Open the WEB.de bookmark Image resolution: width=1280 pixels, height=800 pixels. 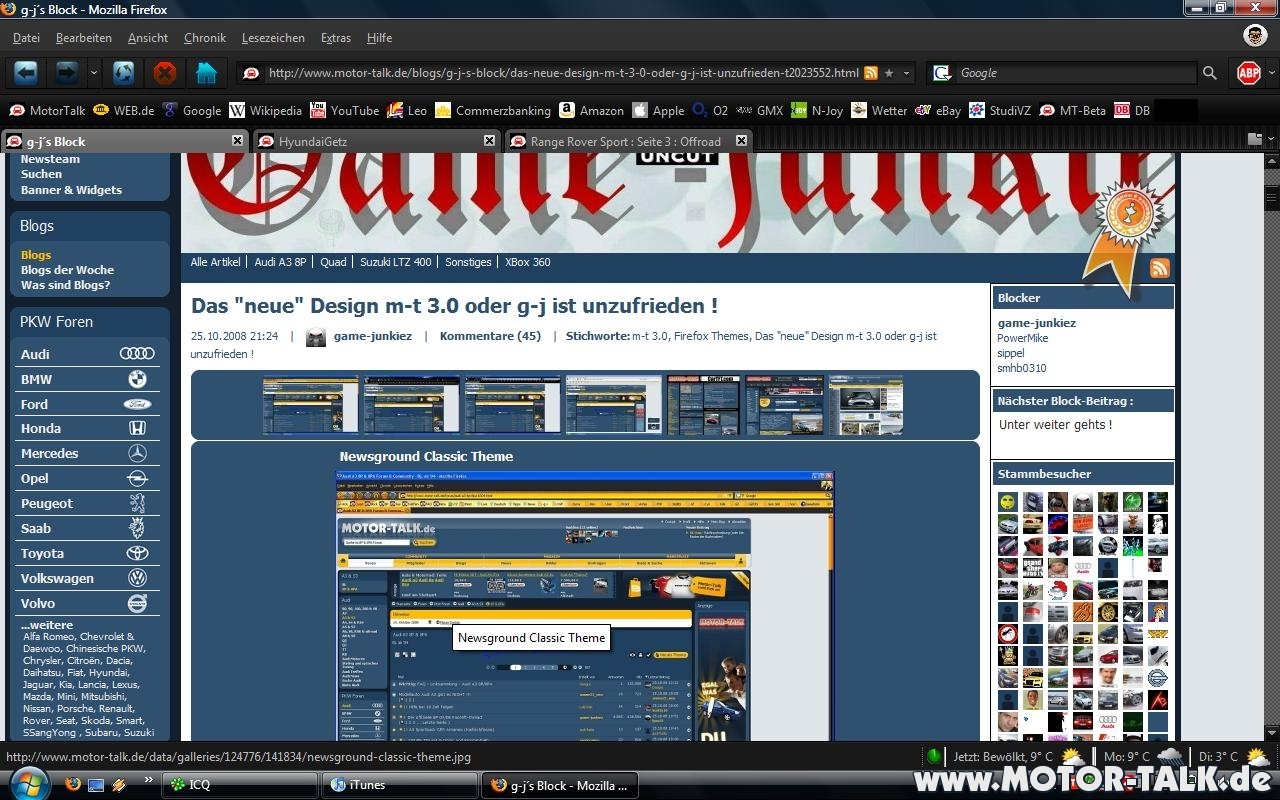click(x=124, y=111)
